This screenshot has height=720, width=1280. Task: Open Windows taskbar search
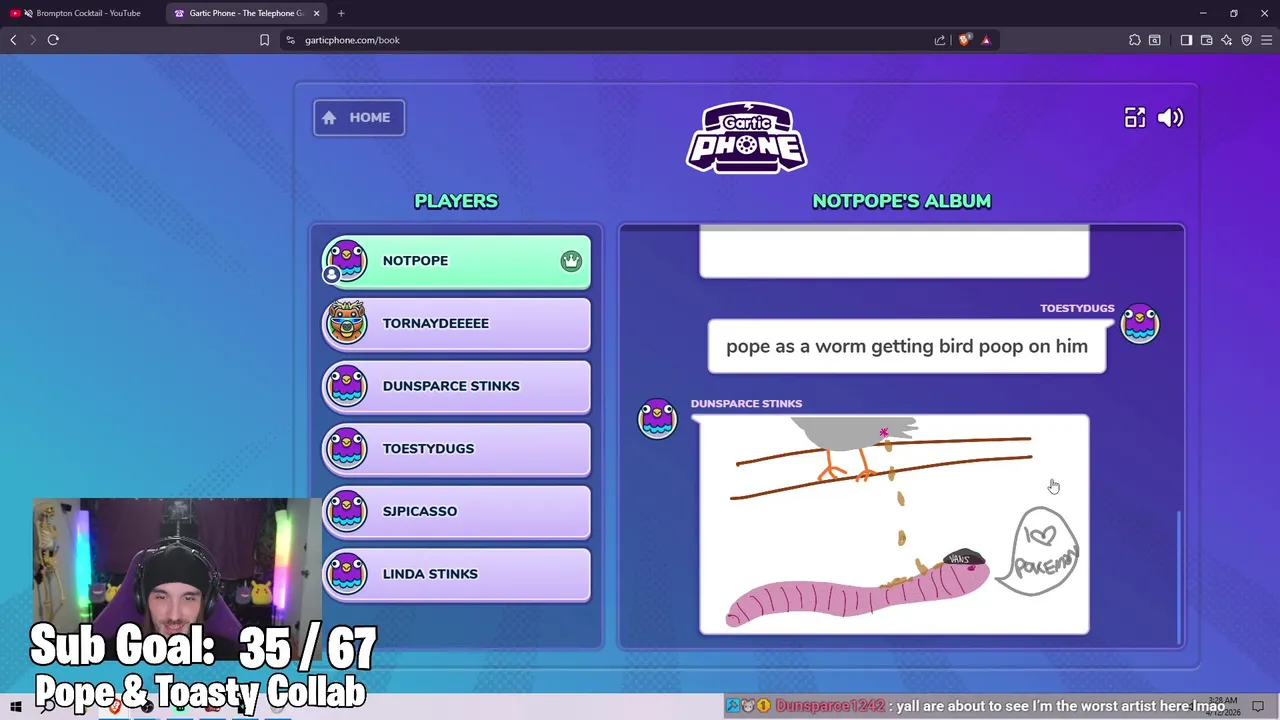[x=47, y=707]
